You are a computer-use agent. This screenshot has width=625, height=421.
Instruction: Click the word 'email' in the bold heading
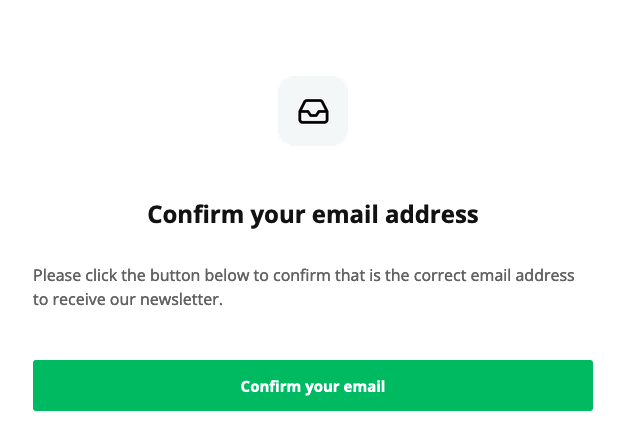pos(345,214)
